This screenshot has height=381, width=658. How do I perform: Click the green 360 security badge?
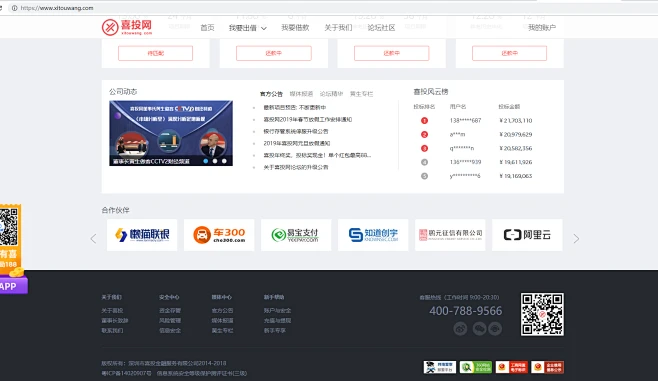coord(475,367)
